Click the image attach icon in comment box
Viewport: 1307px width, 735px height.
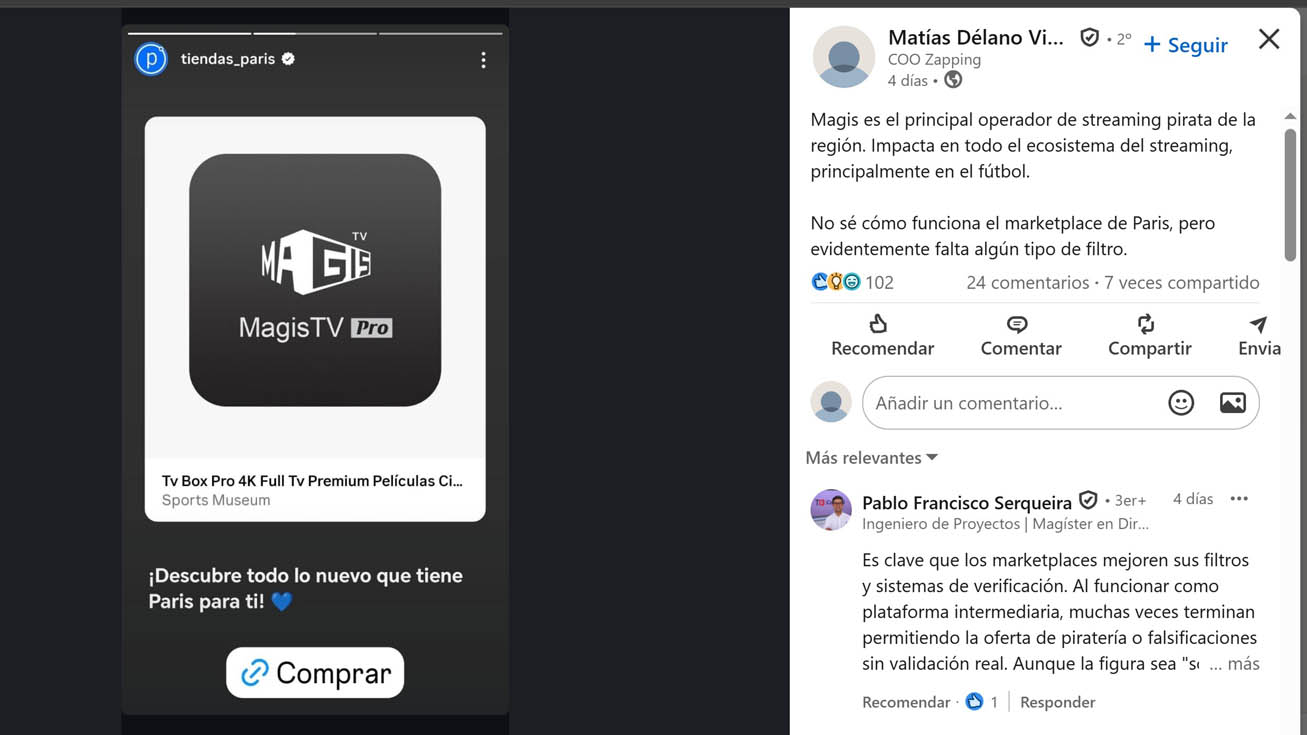point(1232,403)
